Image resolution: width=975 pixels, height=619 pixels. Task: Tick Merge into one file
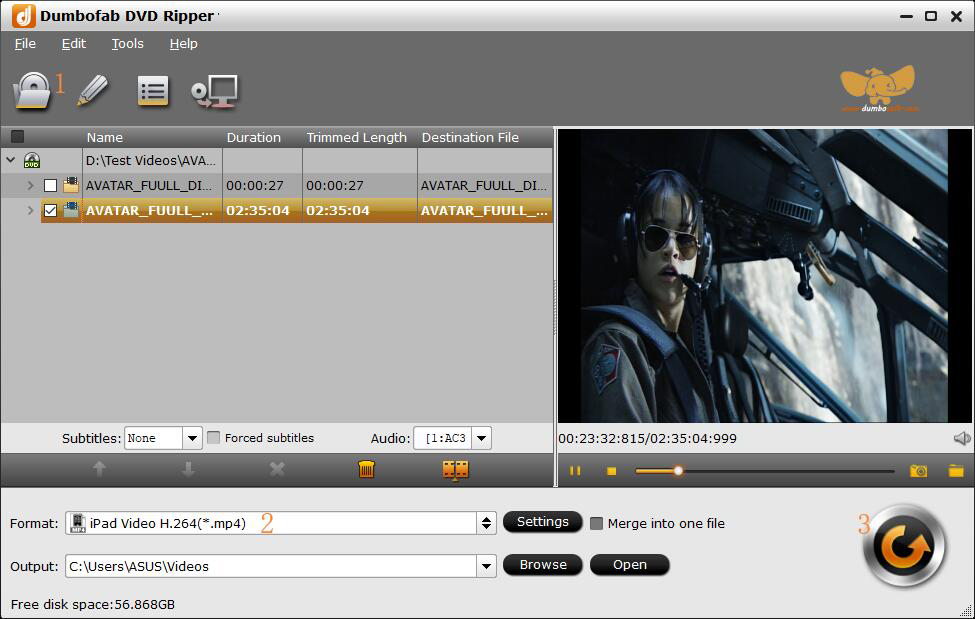597,523
